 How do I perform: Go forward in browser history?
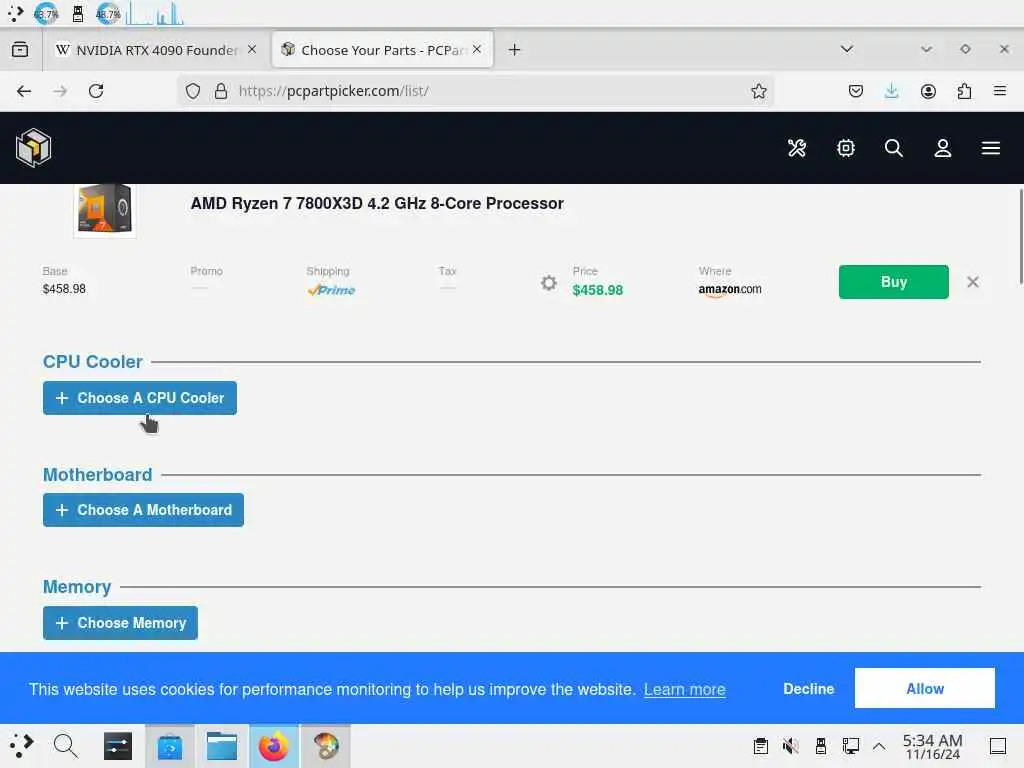(60, 91)
